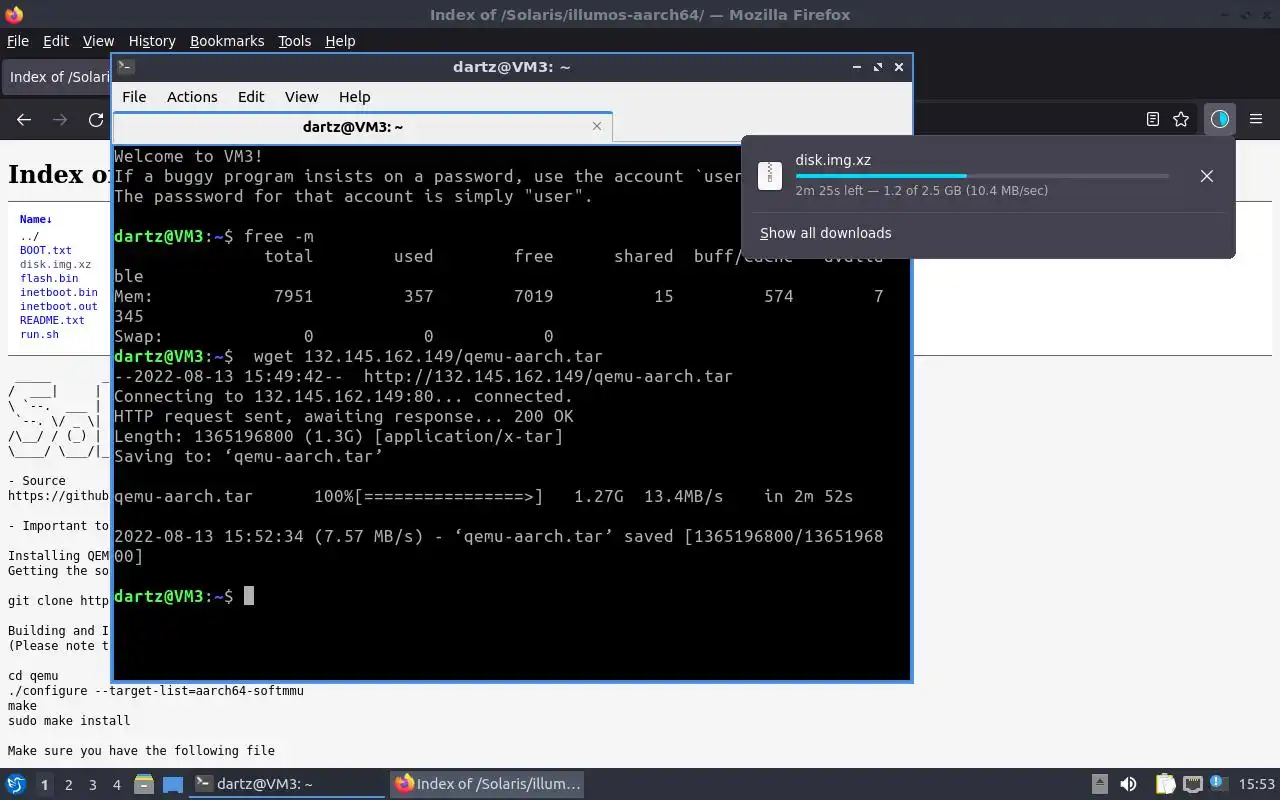
Task: Click the 15:53 panel clock
Action: coord(1256,784)
